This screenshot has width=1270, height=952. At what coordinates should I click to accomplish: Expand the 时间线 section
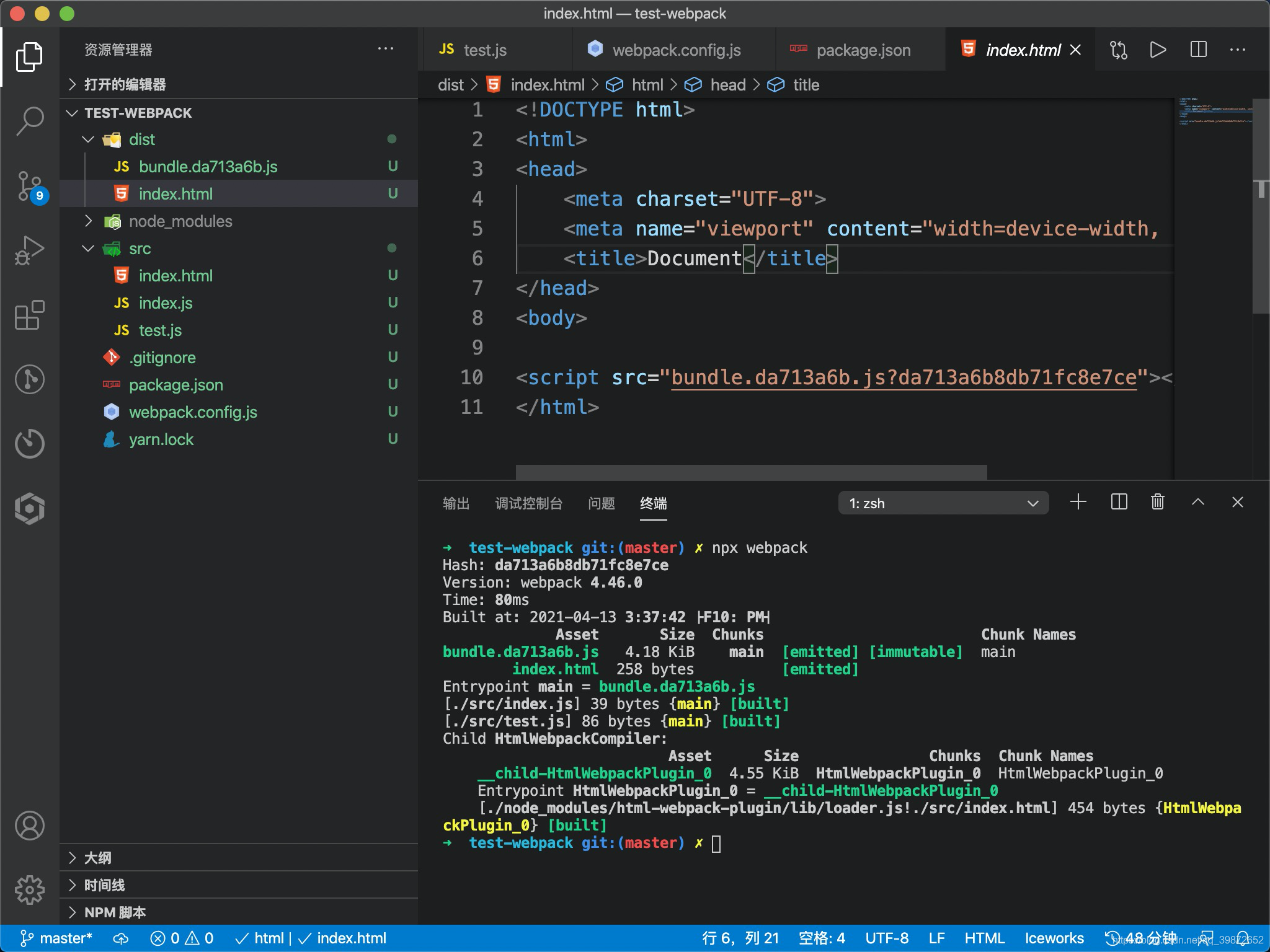239,885
